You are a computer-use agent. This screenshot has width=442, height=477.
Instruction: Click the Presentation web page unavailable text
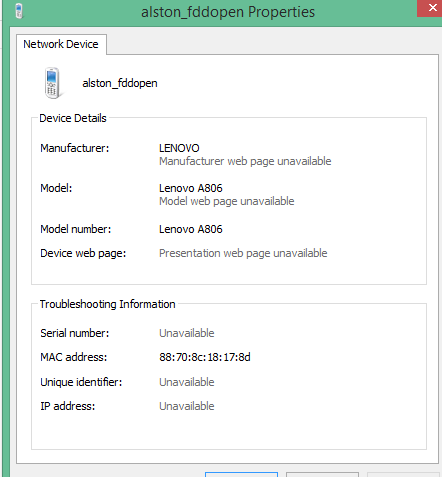pos(243,253)
